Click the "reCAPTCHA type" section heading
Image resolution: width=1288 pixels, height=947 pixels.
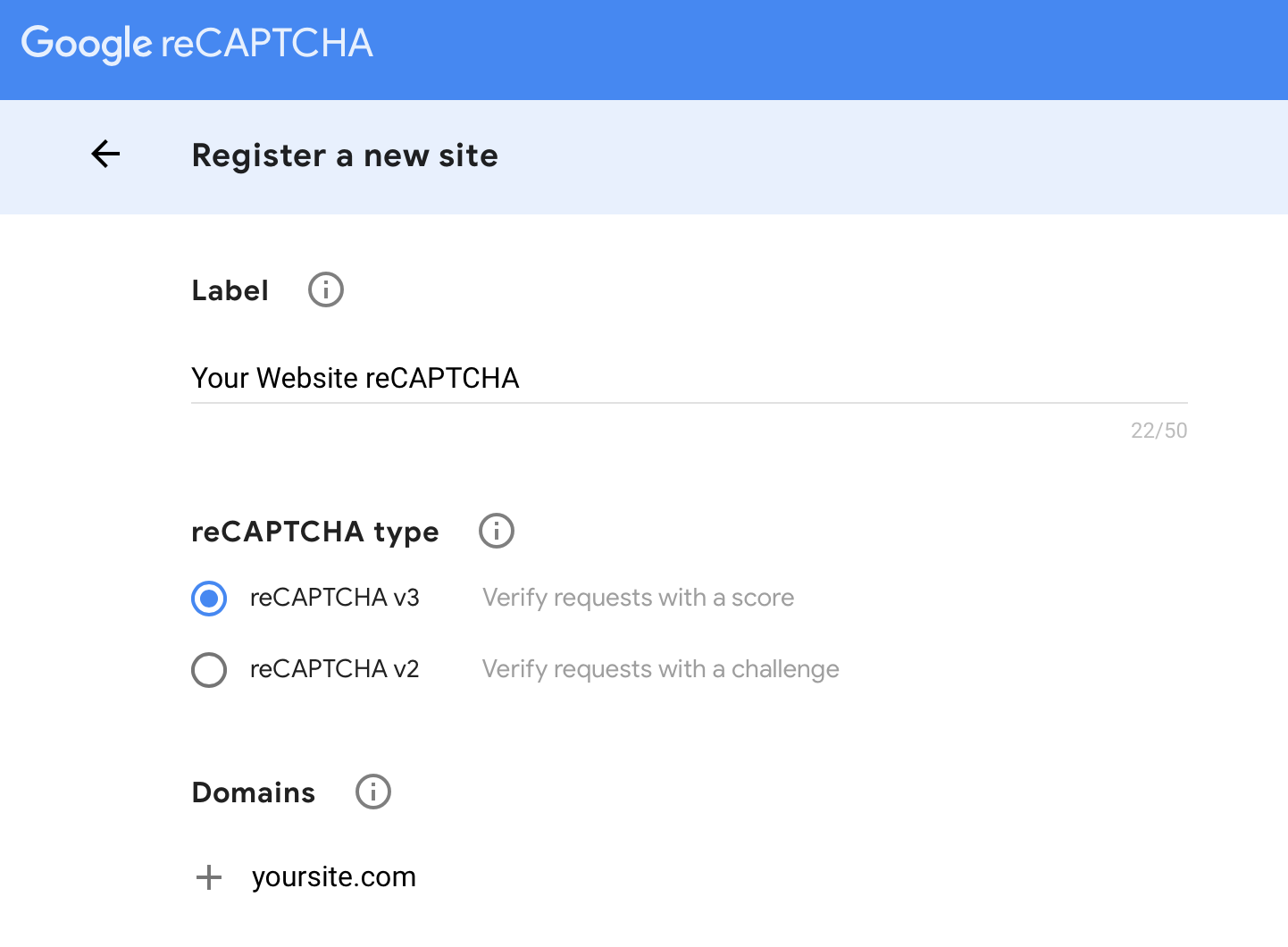[315, 532]
